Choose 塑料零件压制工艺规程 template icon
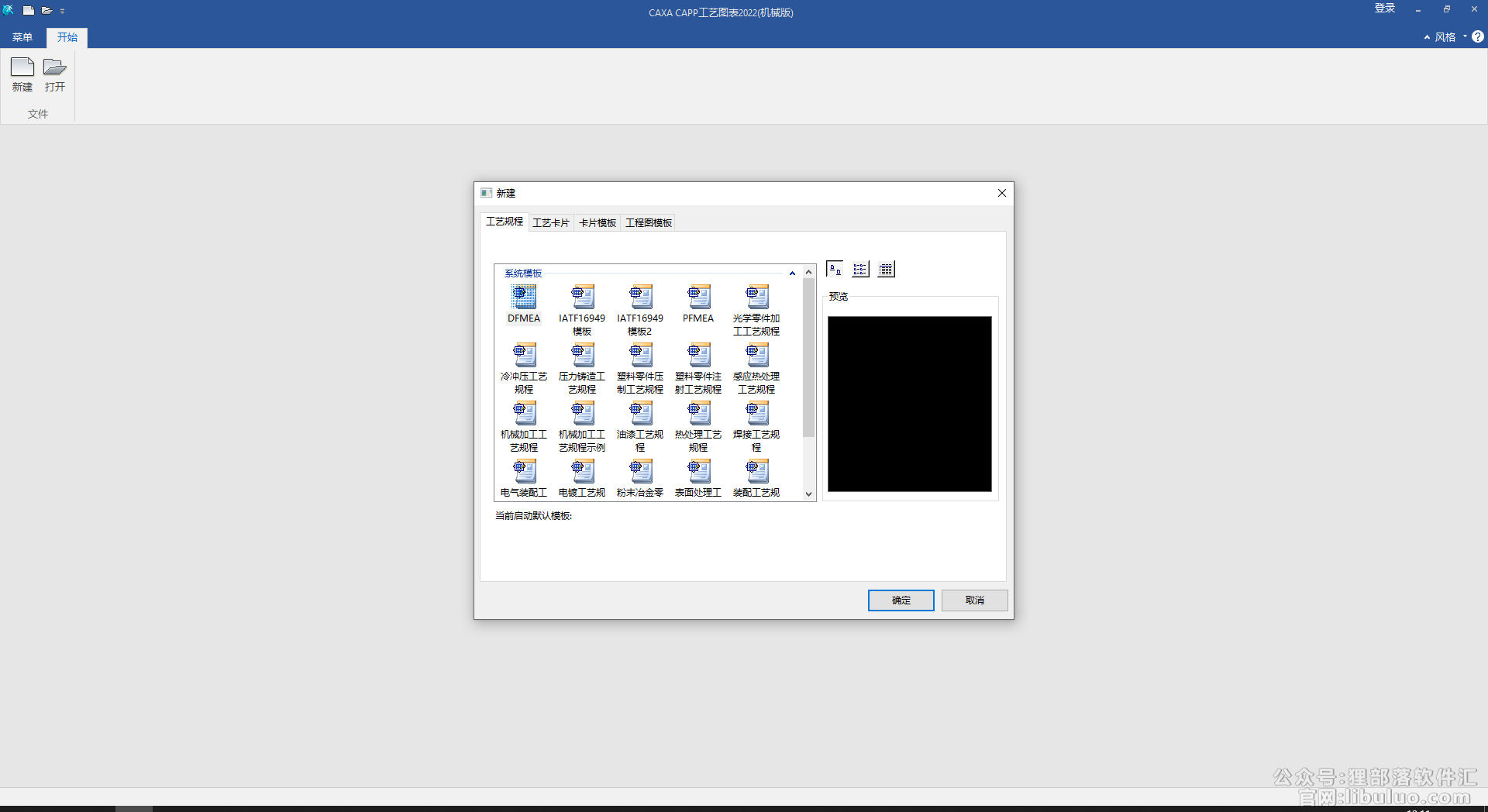Screen dimensions: 1488x812 point(640,355)
